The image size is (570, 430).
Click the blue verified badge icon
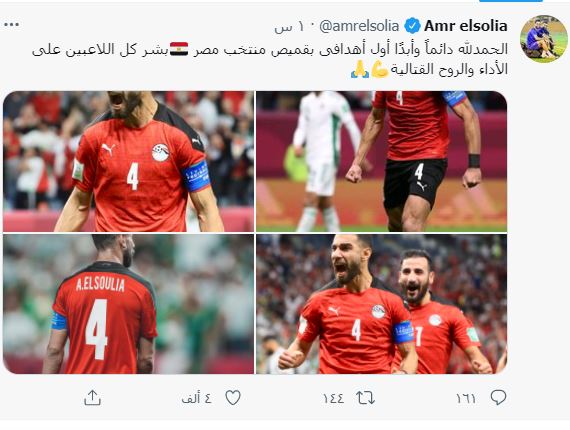coord(412,26)
